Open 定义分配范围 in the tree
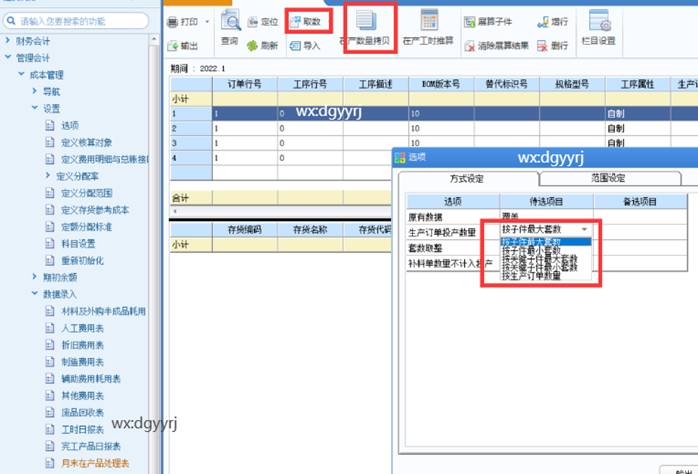Viewport: 698px width, 474px height. point(86,193)
